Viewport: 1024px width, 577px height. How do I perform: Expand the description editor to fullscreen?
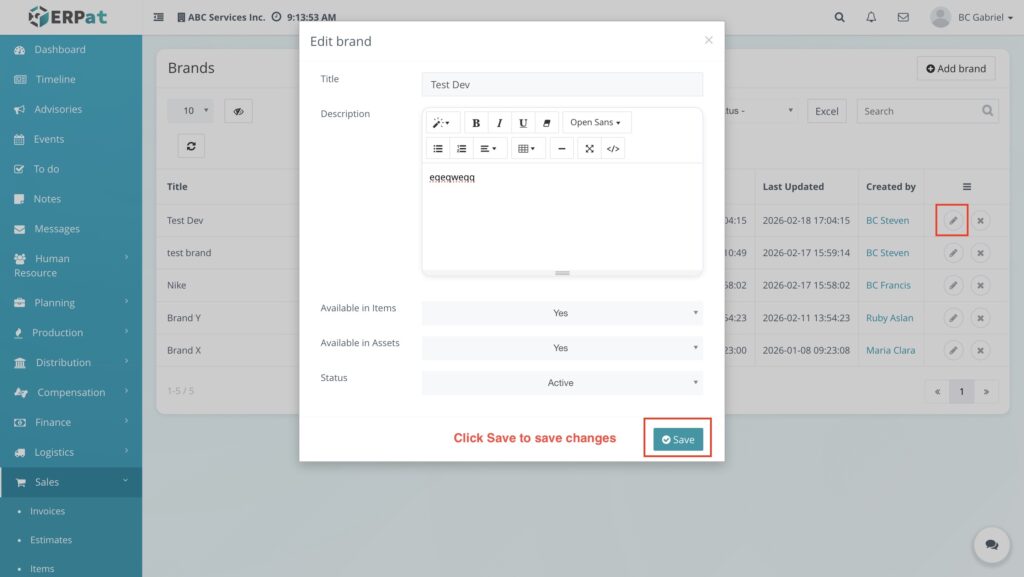589,149
